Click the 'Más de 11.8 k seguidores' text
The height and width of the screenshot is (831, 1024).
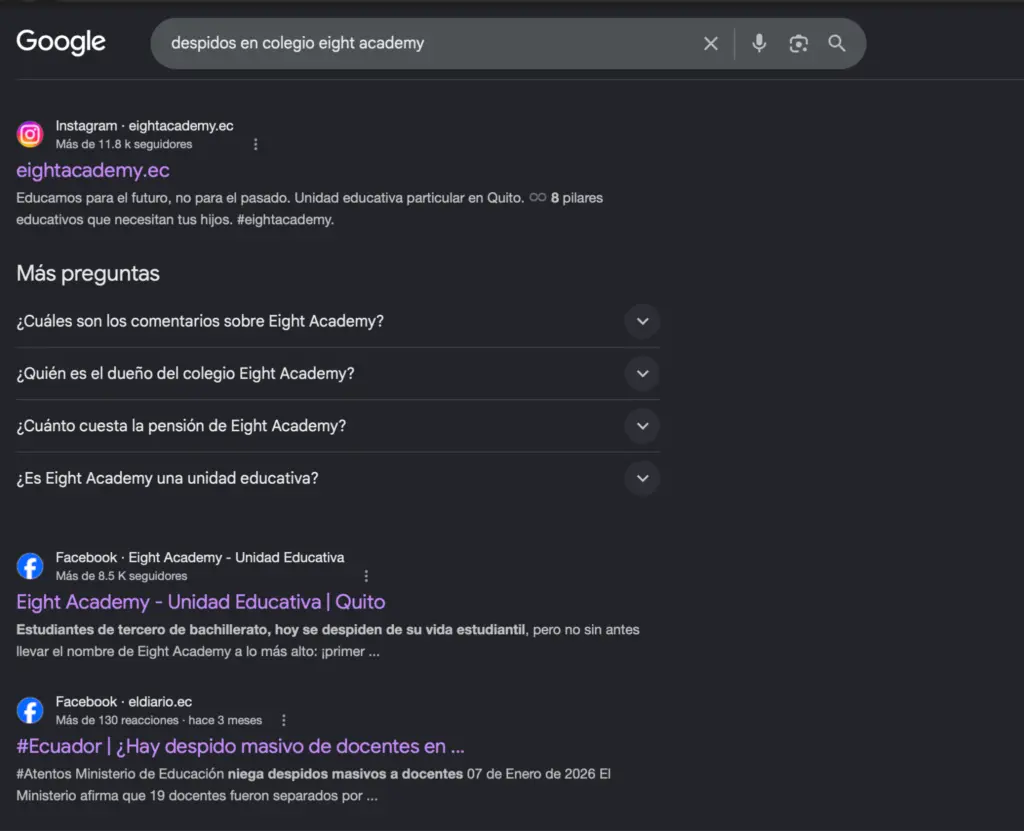(123, 144)
